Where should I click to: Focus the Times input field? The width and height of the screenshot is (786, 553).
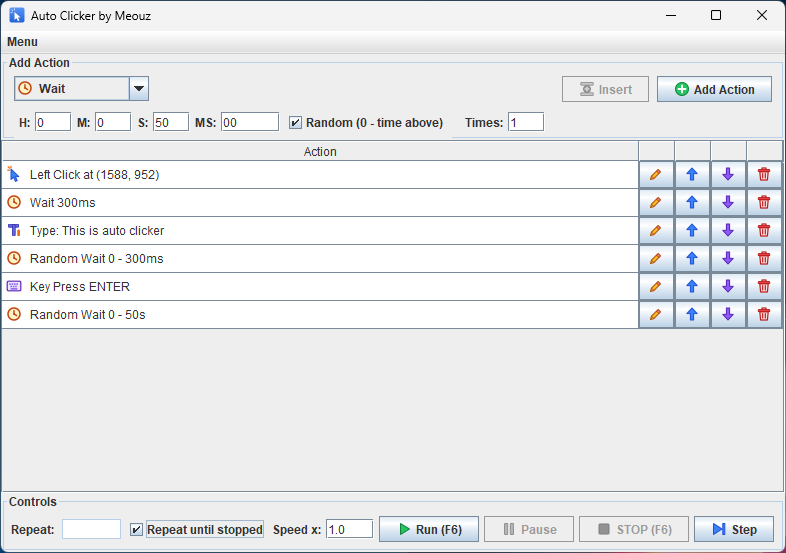pyautogui.click(x=526, y=122)
